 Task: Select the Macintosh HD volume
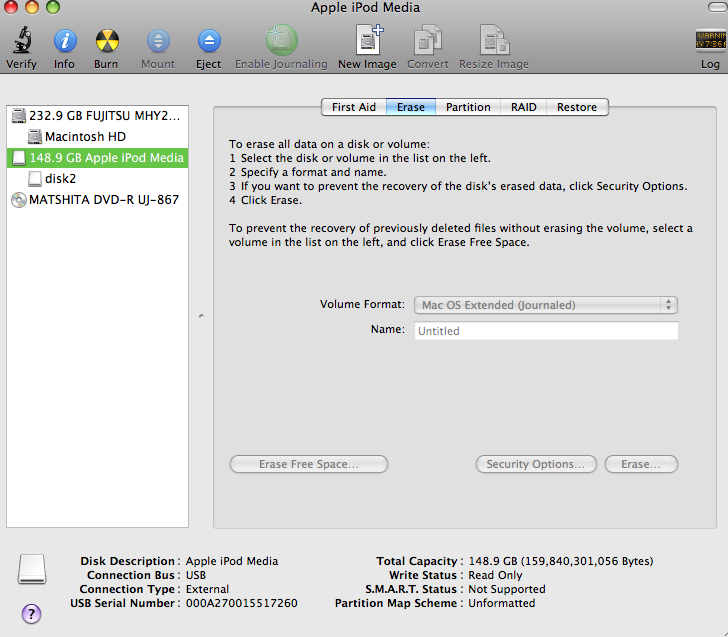[x=97, y=136]
